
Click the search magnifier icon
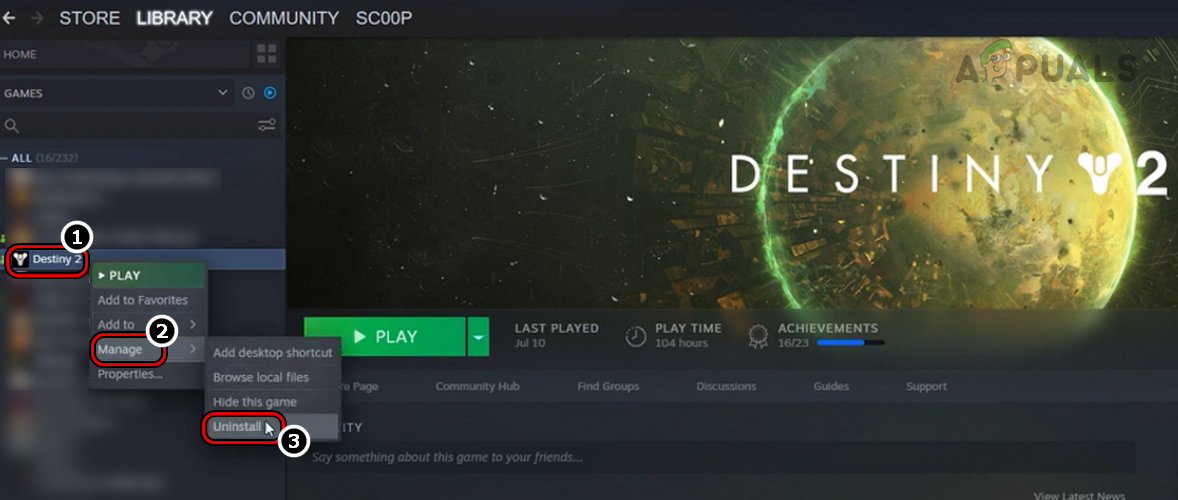click(x=11, y=125)
